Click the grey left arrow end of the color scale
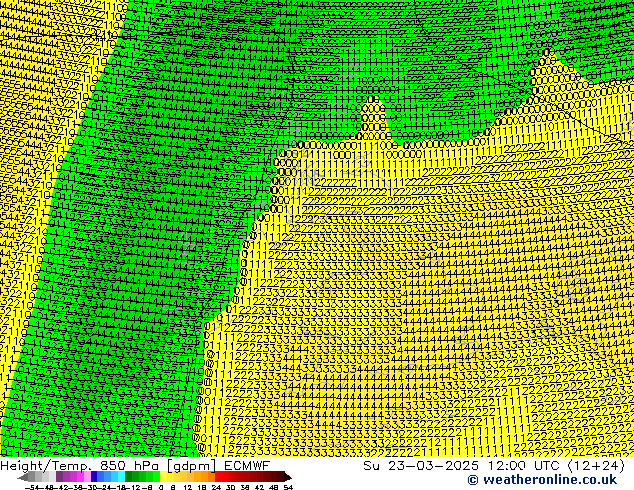Viewport: 634px width, 490px height. coord(23,477)
